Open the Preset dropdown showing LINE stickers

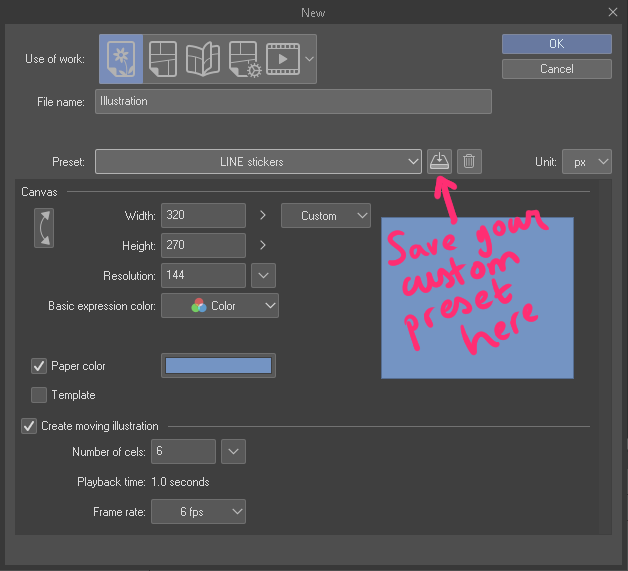[x=258, y=162]
